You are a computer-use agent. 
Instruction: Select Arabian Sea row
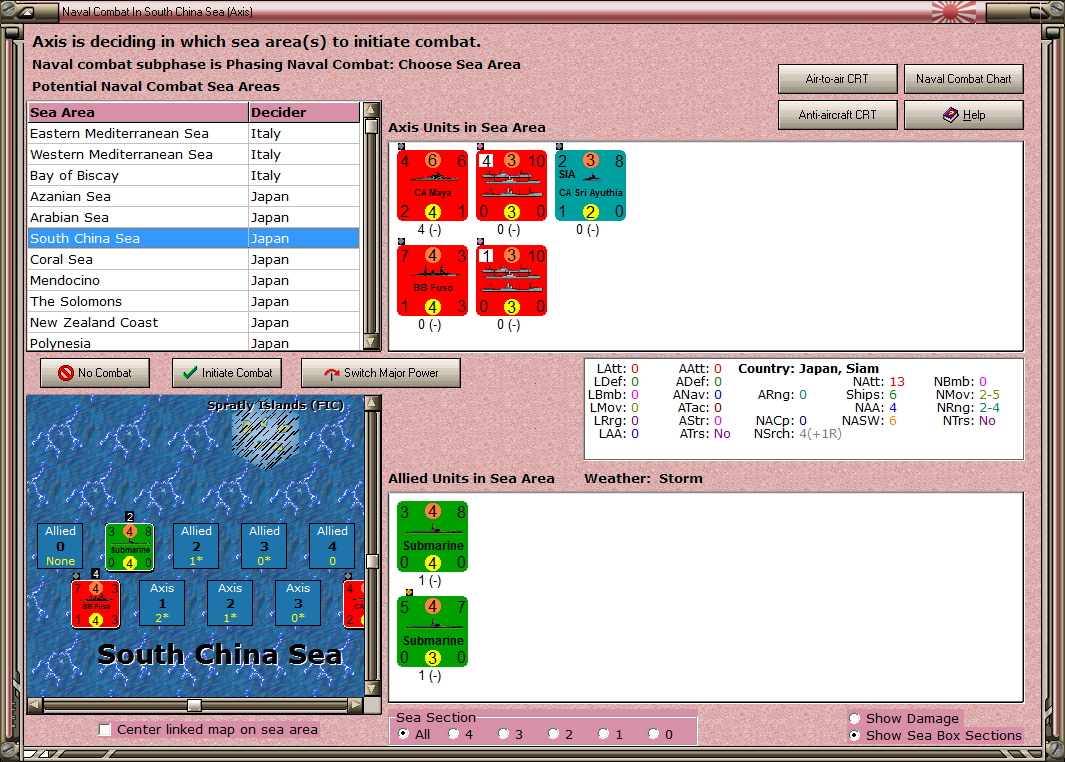tap(194, 217)
